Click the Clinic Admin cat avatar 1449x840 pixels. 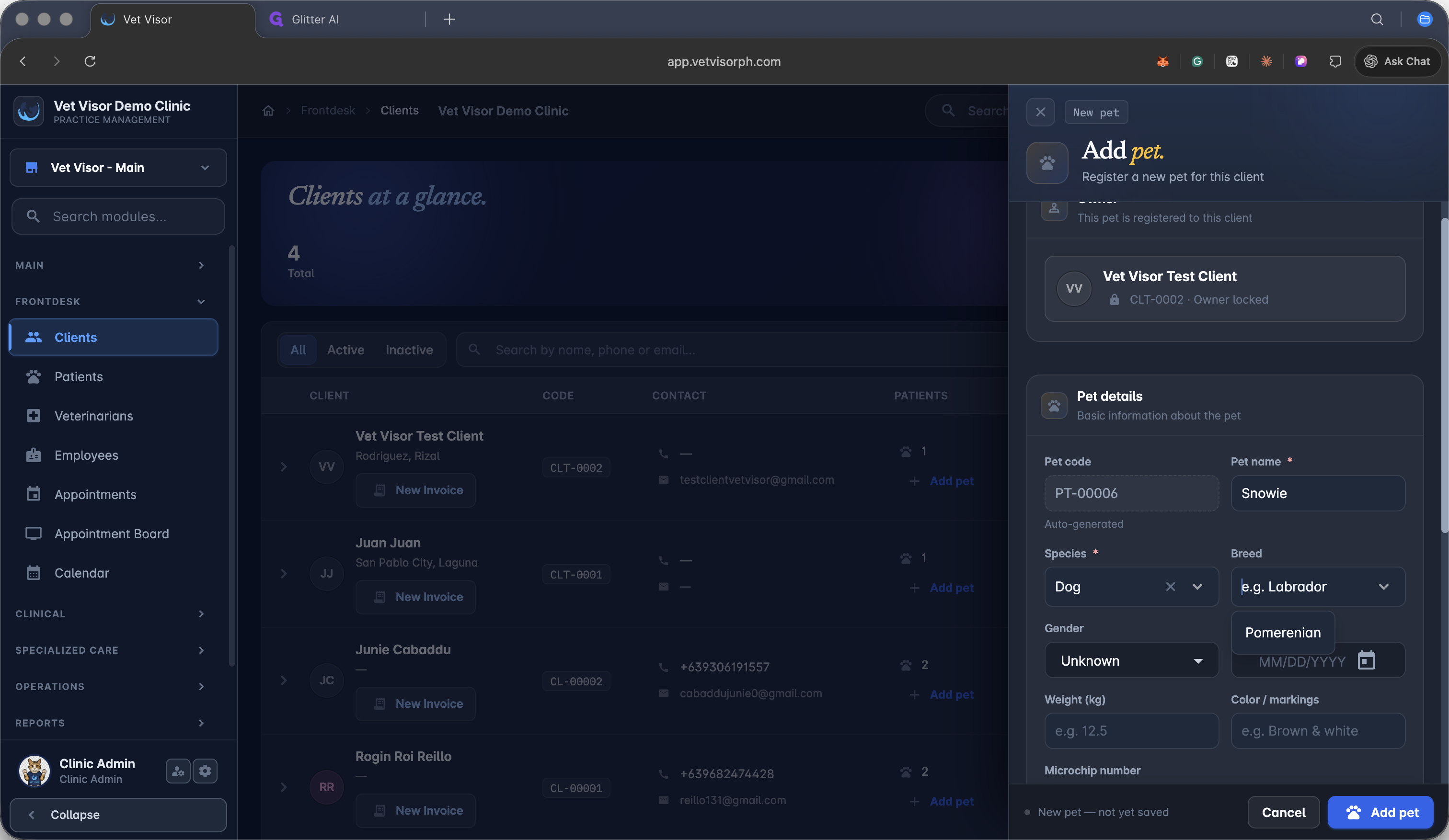(34, 771)
